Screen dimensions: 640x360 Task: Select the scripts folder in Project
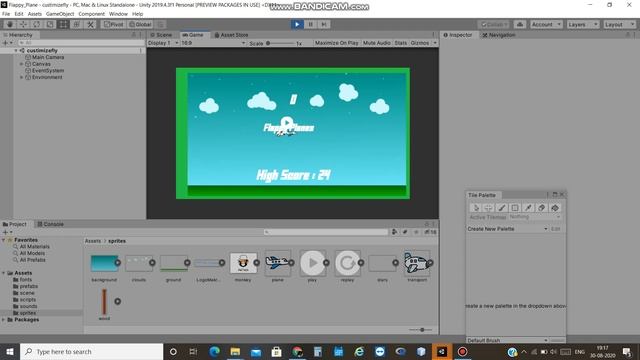coord(28,300)
